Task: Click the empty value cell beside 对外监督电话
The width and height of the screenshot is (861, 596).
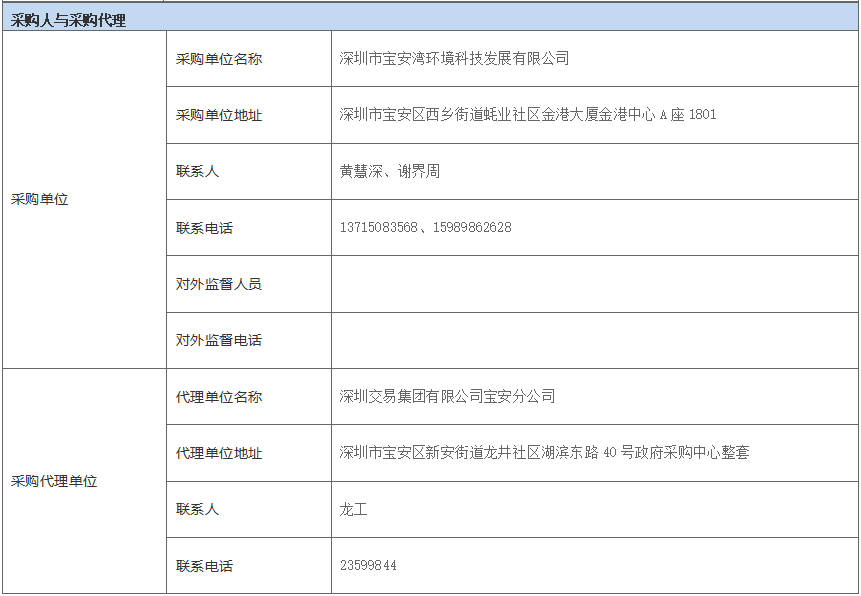Action: click(x=594, y=340)
